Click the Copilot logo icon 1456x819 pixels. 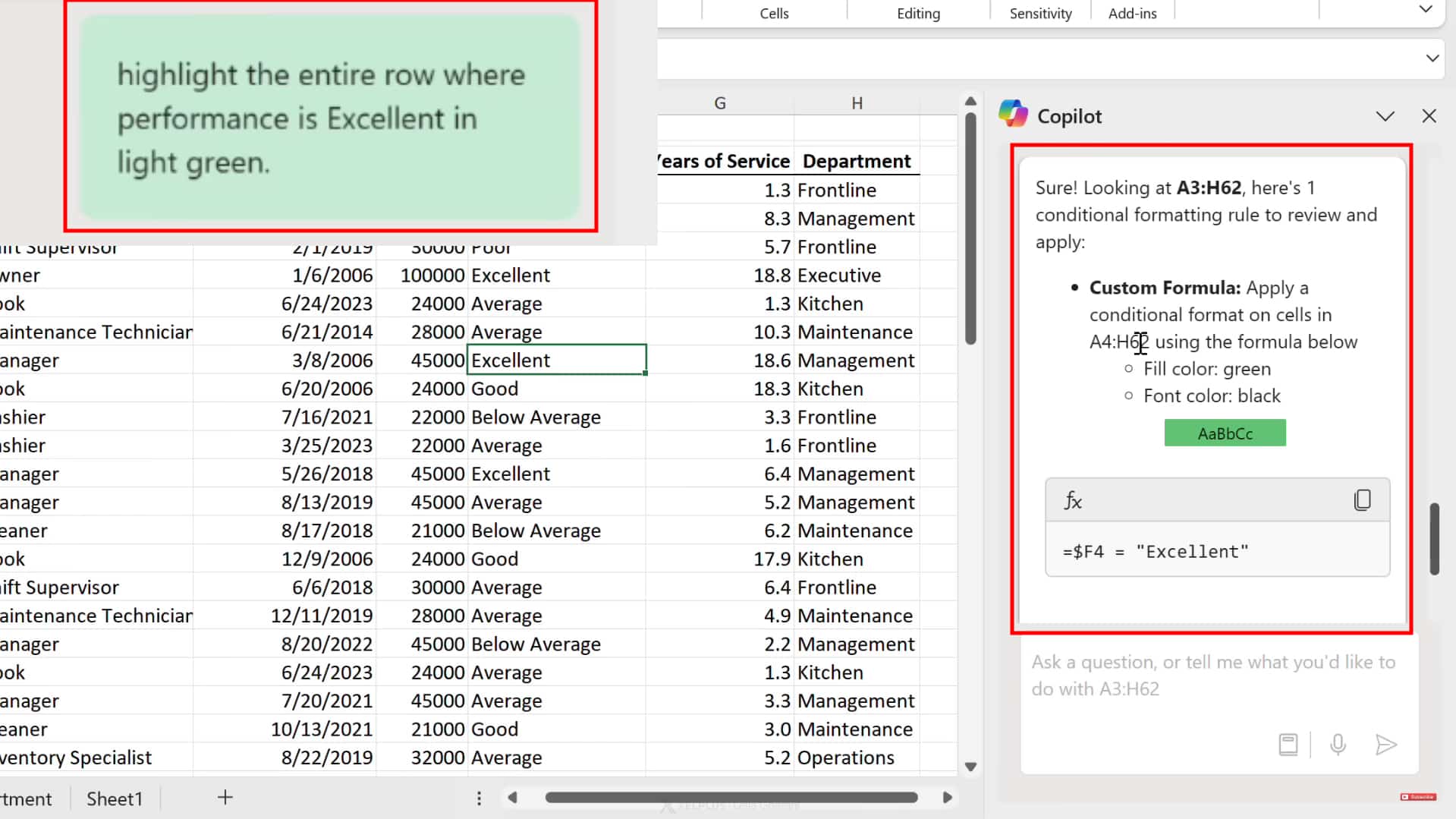(1013, 114)
